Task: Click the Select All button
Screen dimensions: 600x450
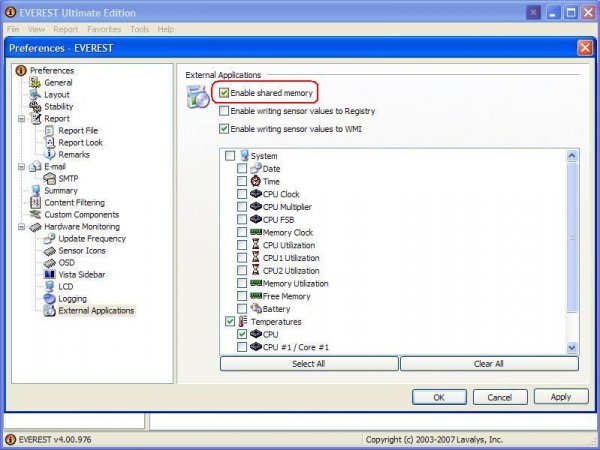Action: 309,364
